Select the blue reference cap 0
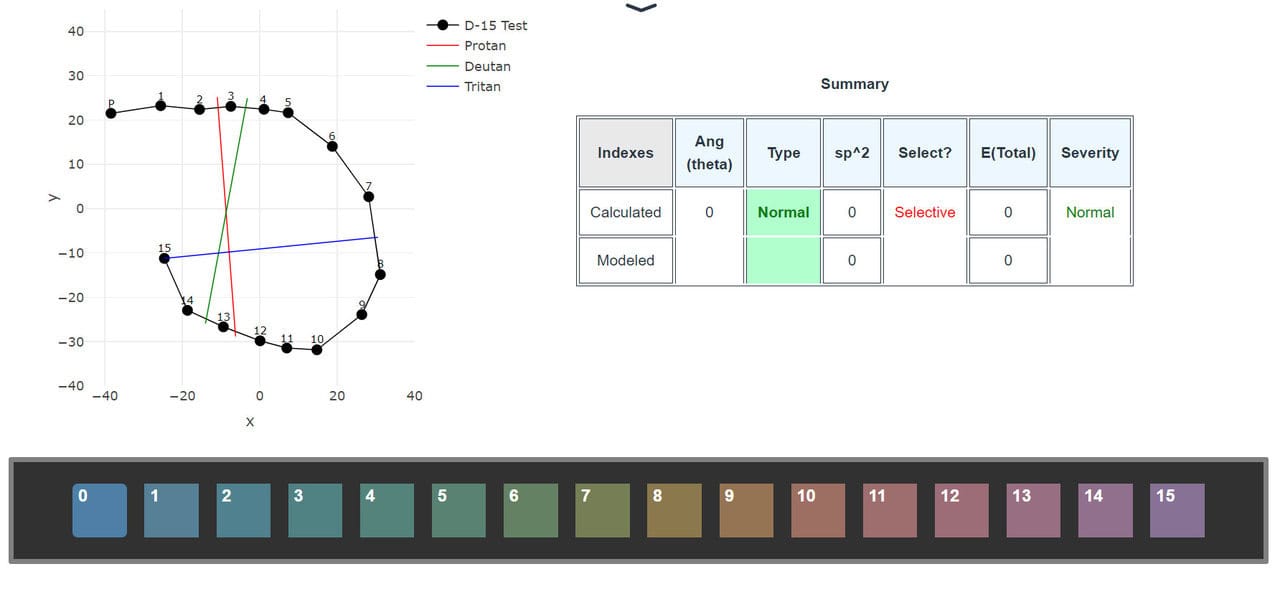The width and height of the screenshot is (1280, 597). click(100, 510)
